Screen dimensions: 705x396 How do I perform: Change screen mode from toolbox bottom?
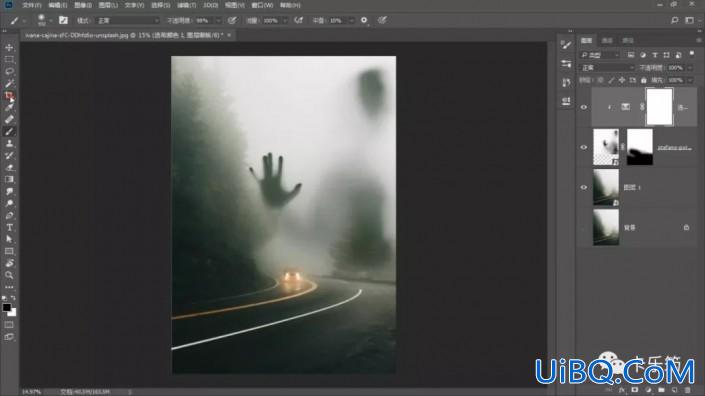point(9,337)
